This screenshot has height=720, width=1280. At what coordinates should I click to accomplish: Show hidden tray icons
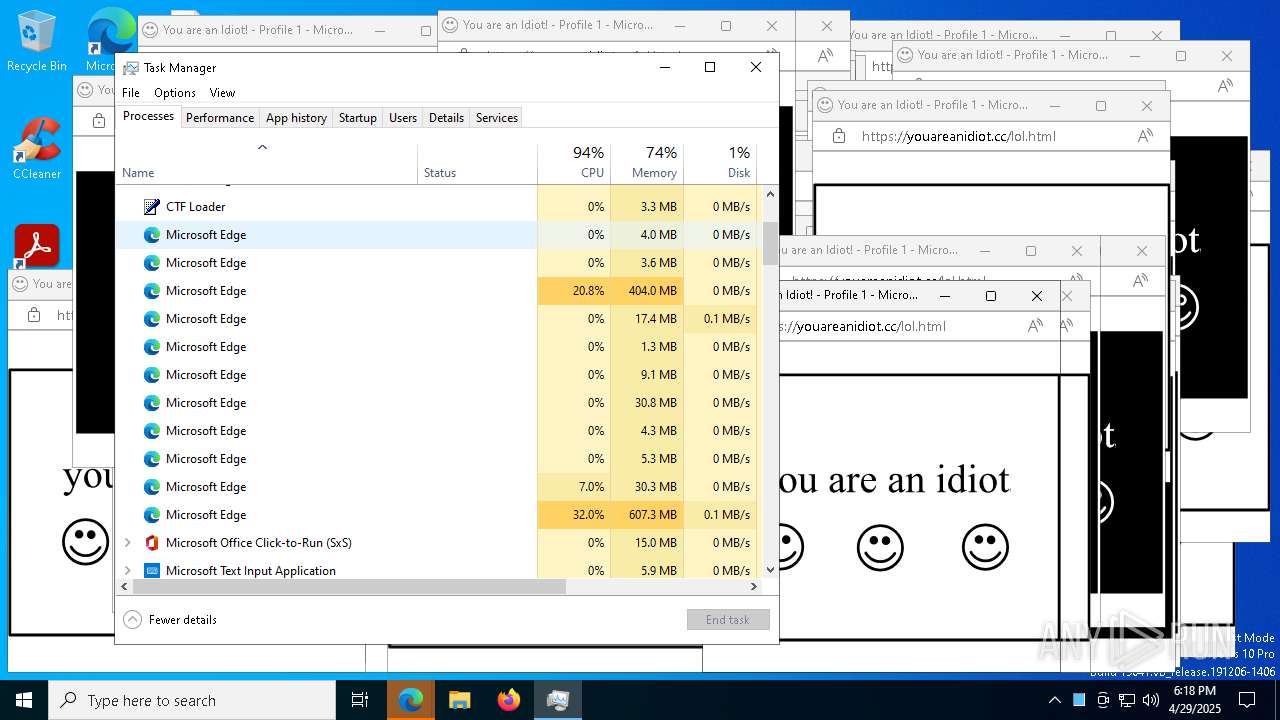(1054, 700)
